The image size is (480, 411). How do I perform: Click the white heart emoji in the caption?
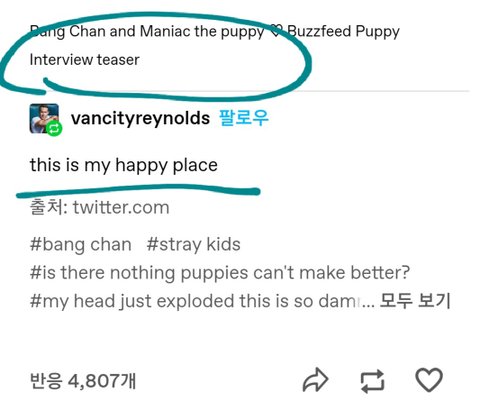(276, 31)
